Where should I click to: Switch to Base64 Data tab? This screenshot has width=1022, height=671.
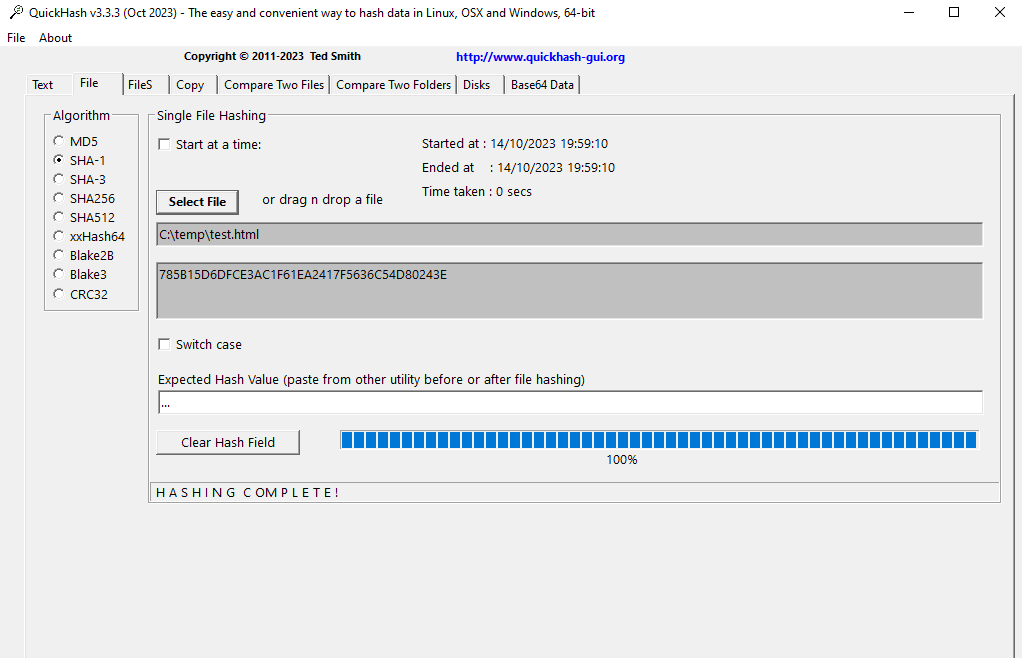pyautogui.click(x=542, y=85)
